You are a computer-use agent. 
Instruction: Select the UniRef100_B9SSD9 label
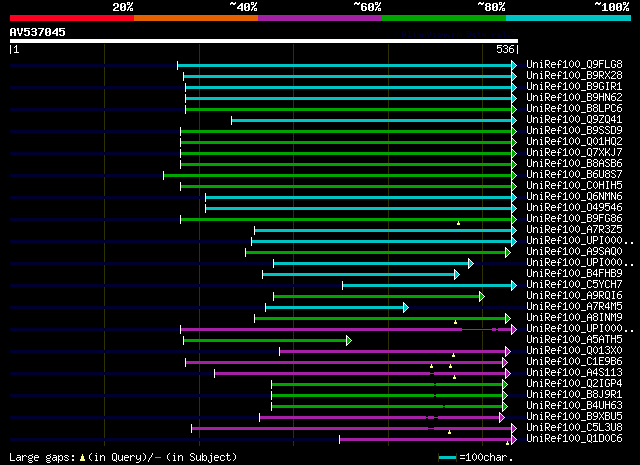pyautogui.click(x=574, y=131)
